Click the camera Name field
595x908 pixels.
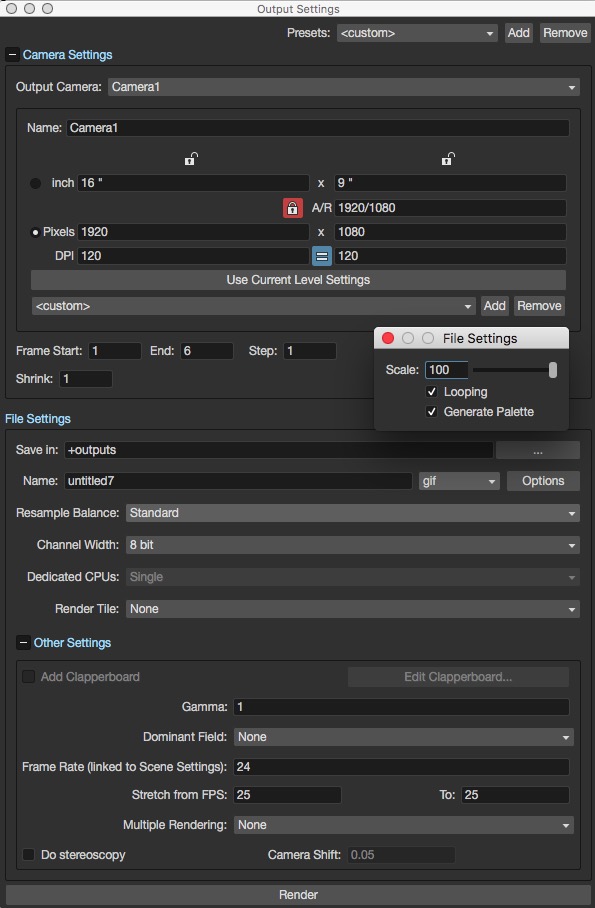(x=318, y=128)
